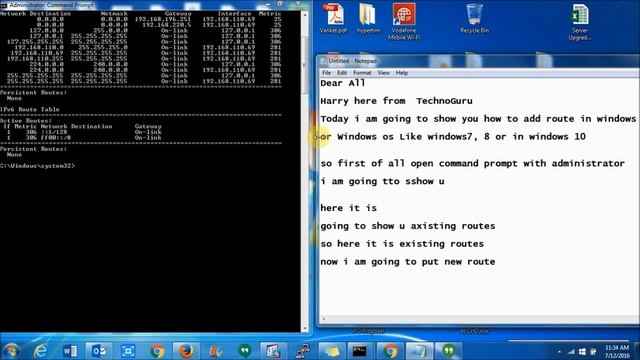The width and height of the screenshot is (640, 360).
Task: Click the network computers icon in taskbar
Action: tap(302, 351)
